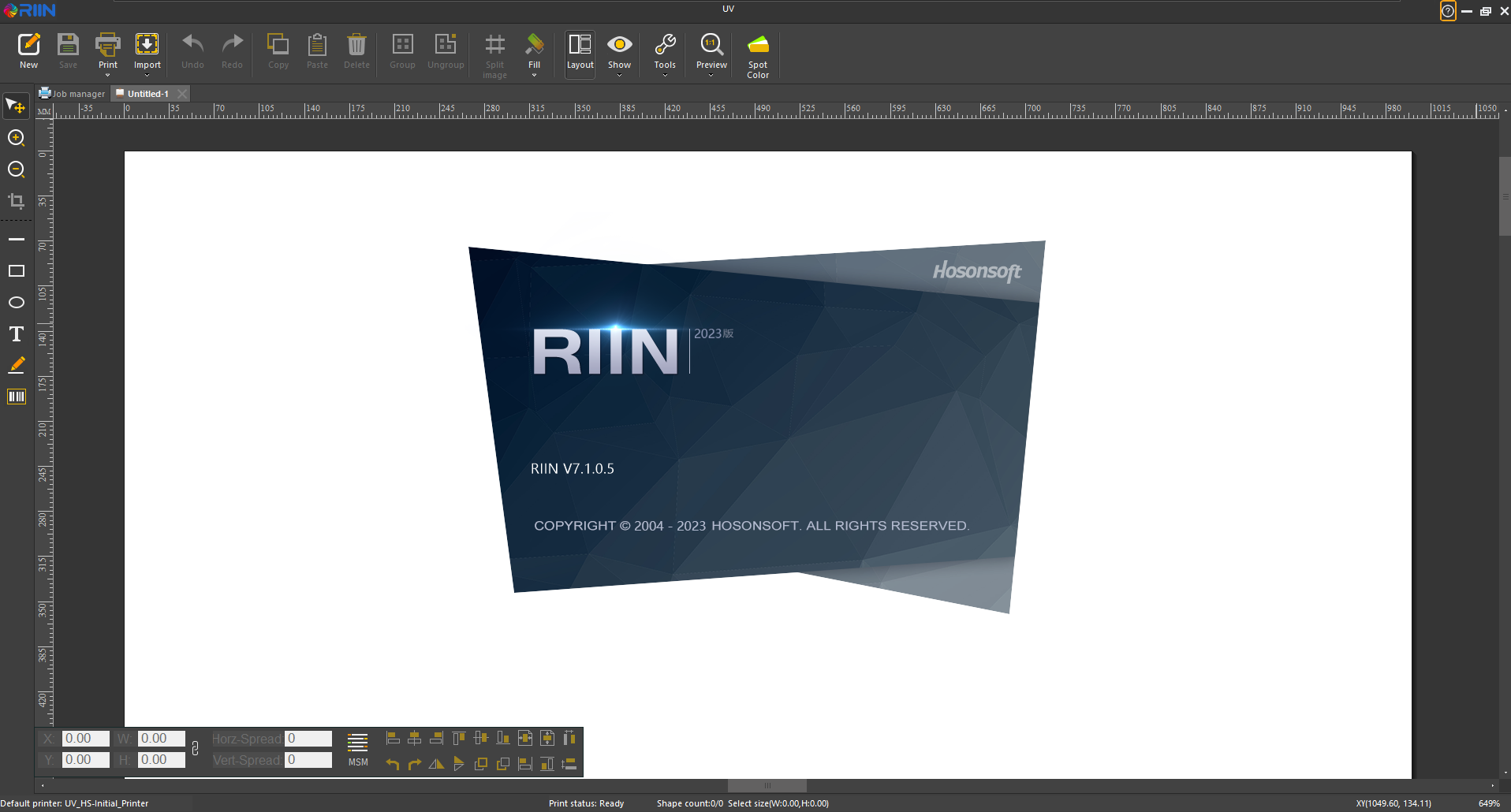Align objects to bottom edge
This screenshot has width=1511, height=812.
[502, 738]
